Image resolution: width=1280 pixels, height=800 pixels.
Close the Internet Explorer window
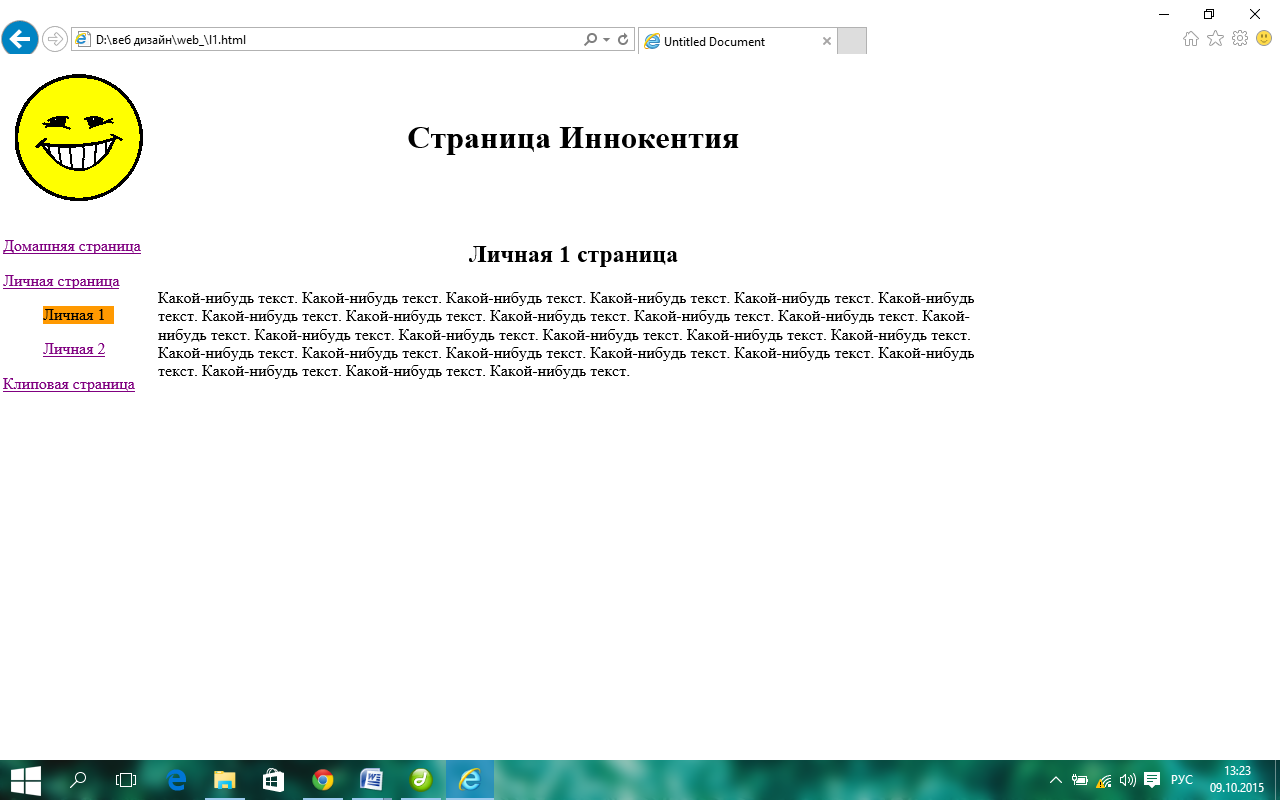[x=1255, y=14]
